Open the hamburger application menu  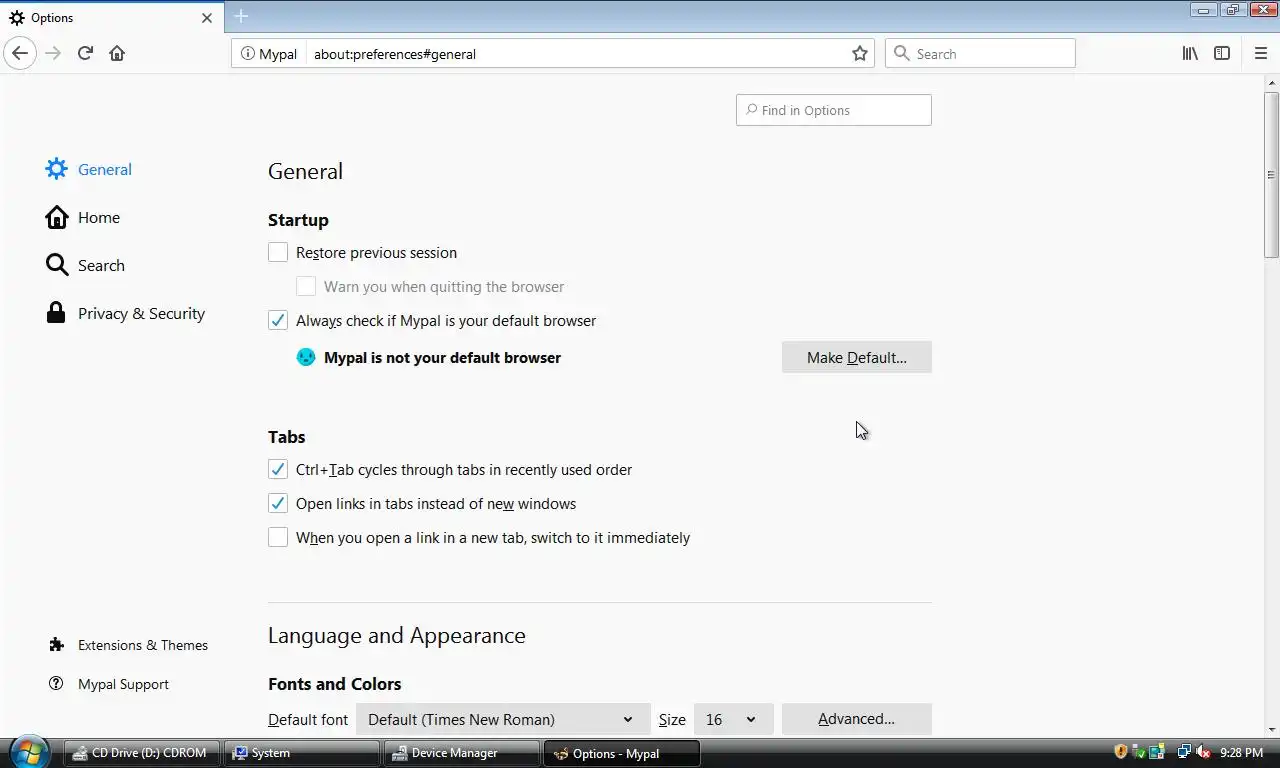1260,53
